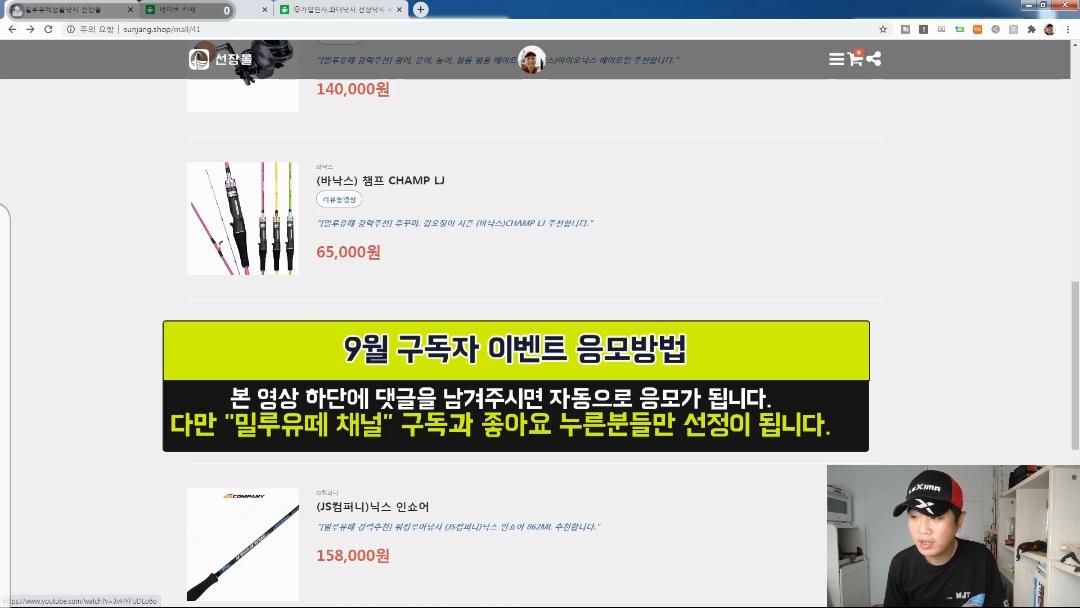Click the baitcasting reel product thumbnail
This screenshot has width=1080, height=608.
pyautogui.click(x=242, y=77)
